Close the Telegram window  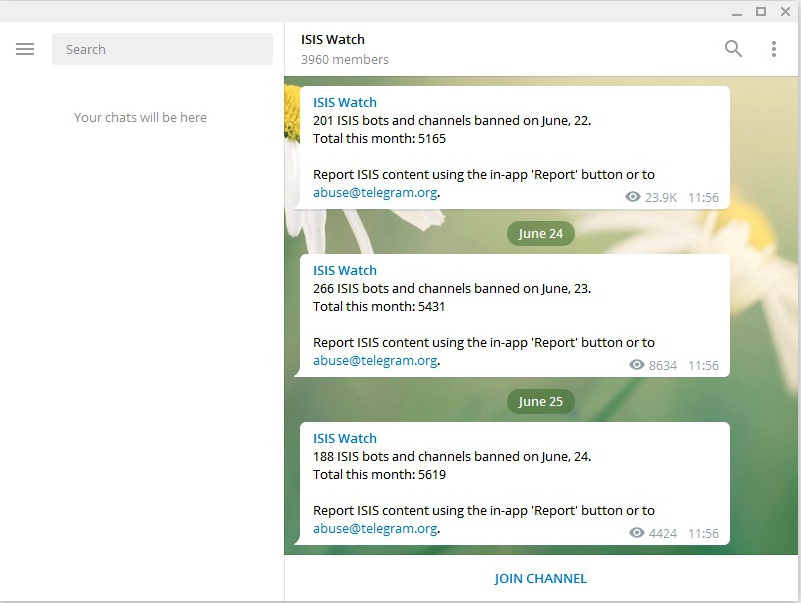[784, 11]
